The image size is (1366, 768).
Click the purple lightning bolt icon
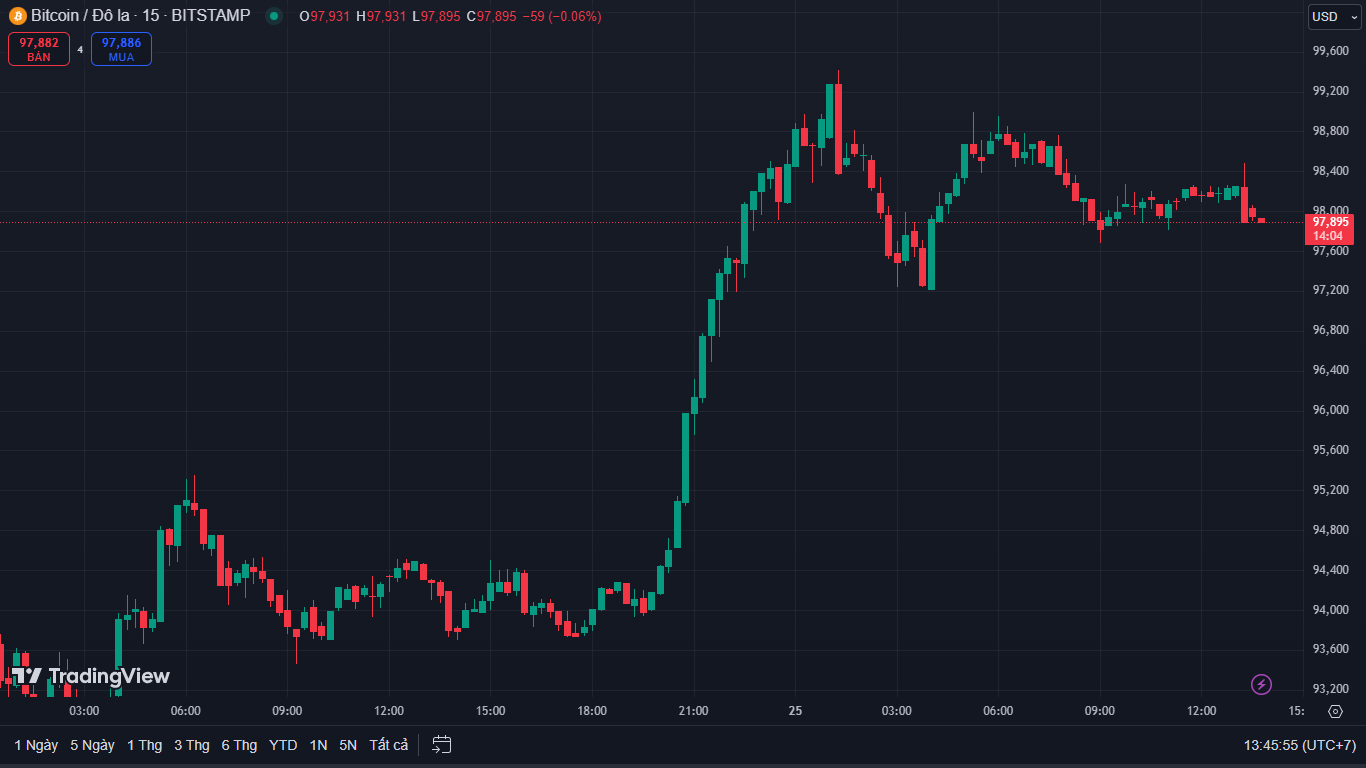[x=1262, y=684]
